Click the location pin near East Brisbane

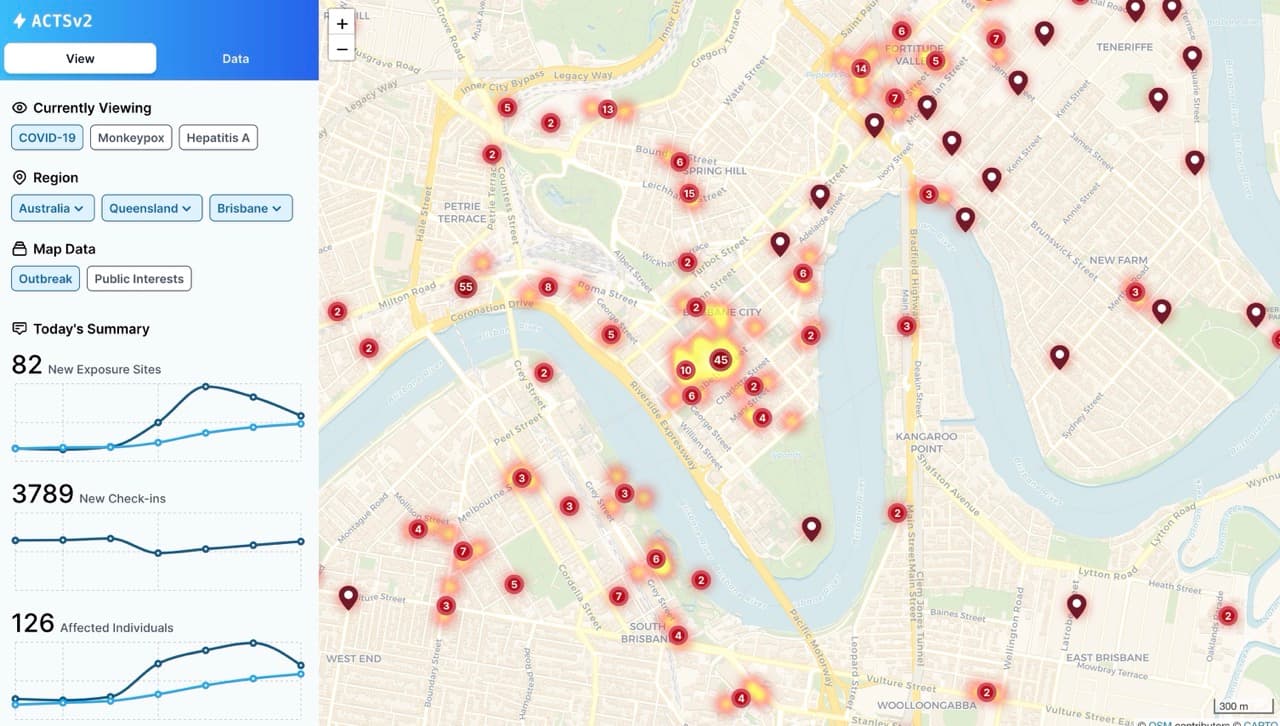tap(1076, 604)
